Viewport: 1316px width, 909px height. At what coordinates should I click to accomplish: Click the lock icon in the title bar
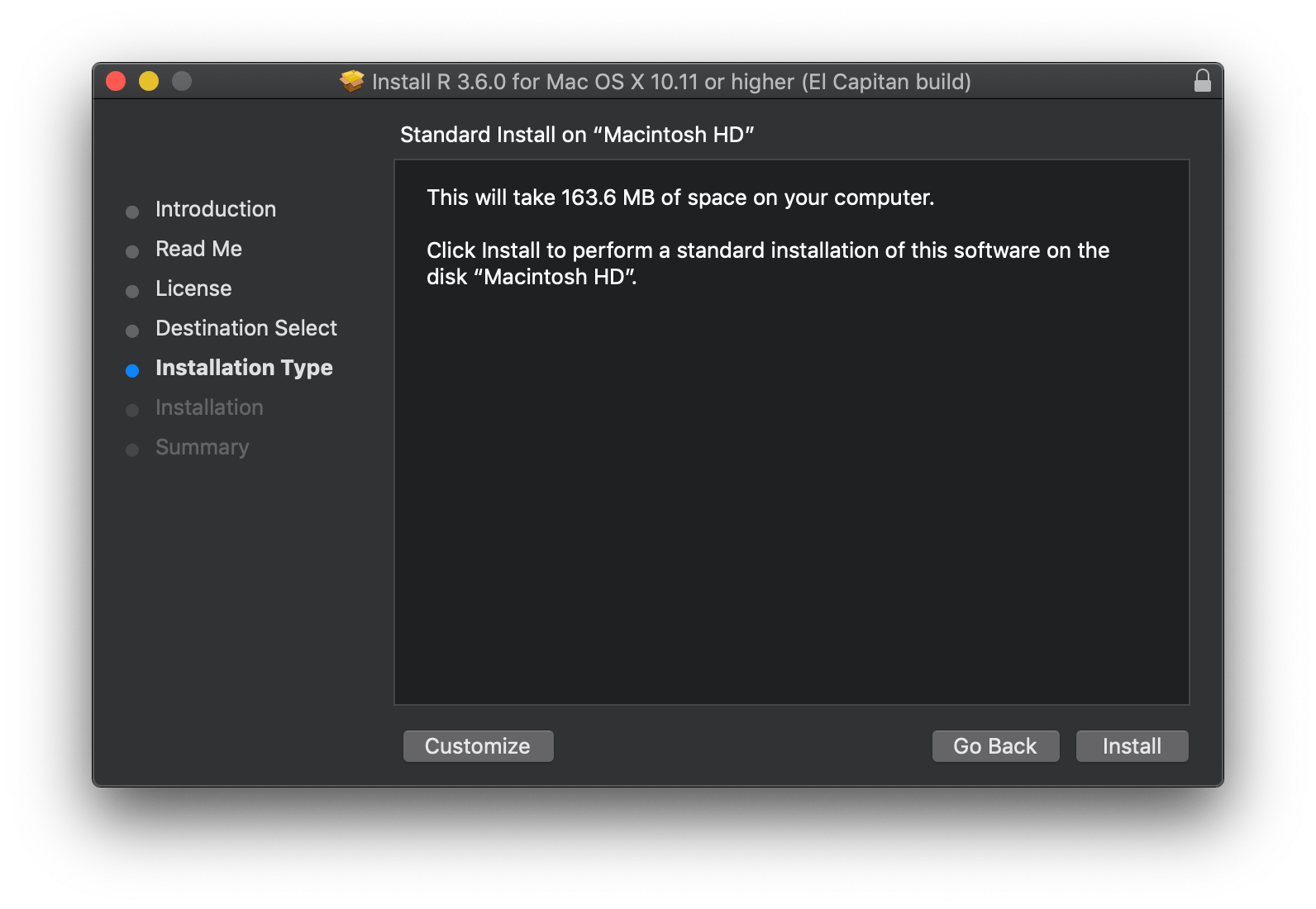(x=1203, y=81)
